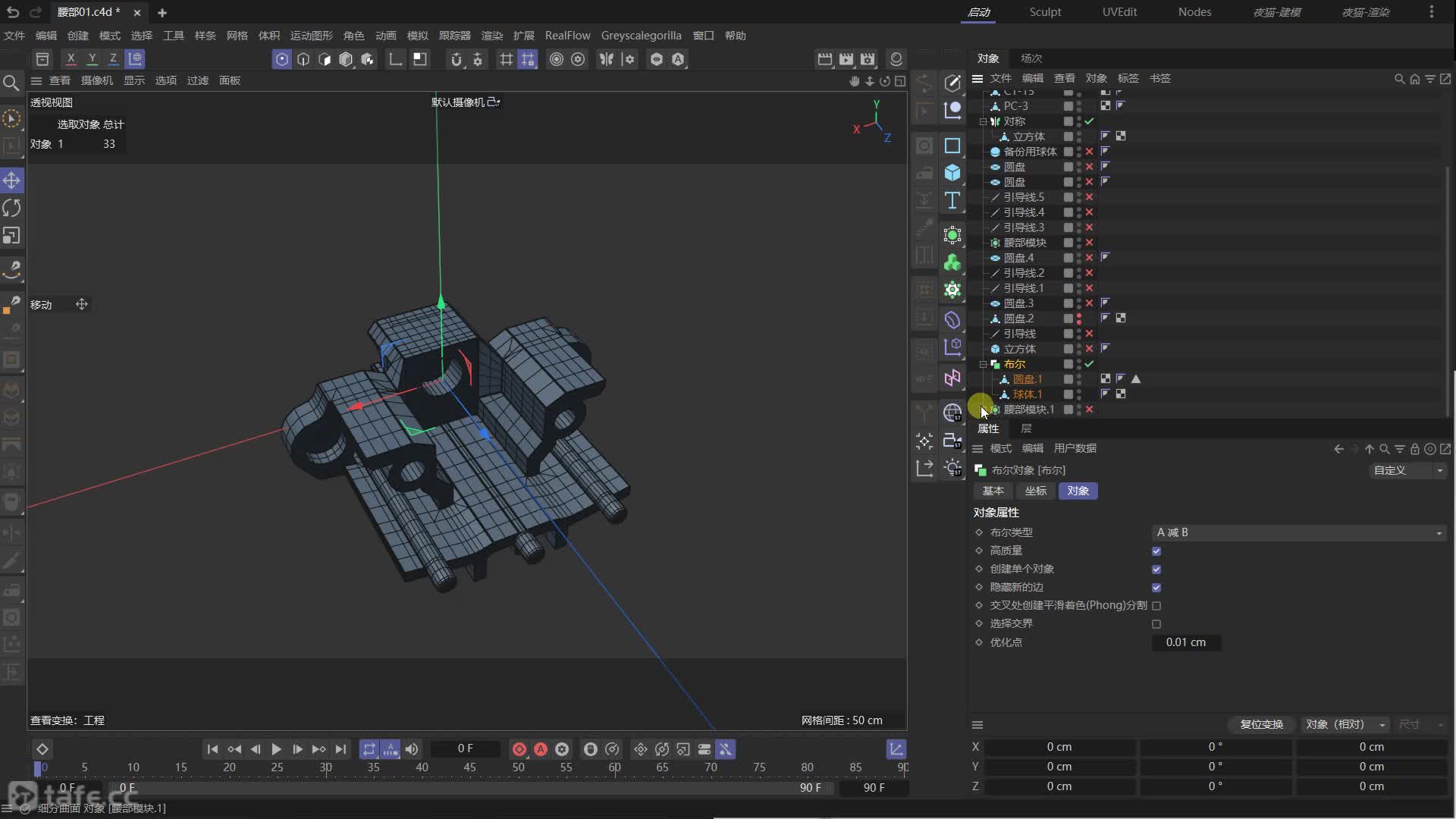Click the 基本 attribute button

(993, 491)
